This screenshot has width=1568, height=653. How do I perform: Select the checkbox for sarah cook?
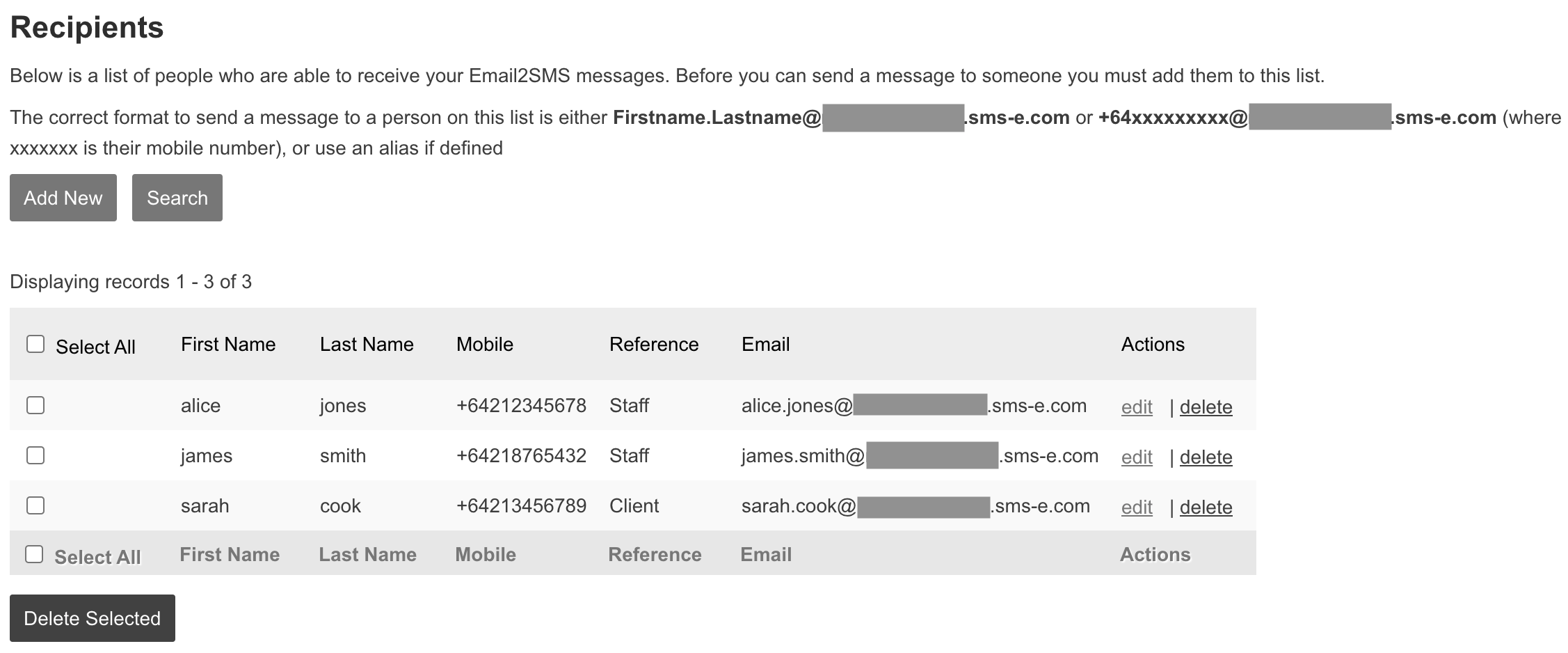[x=35, y=505]
